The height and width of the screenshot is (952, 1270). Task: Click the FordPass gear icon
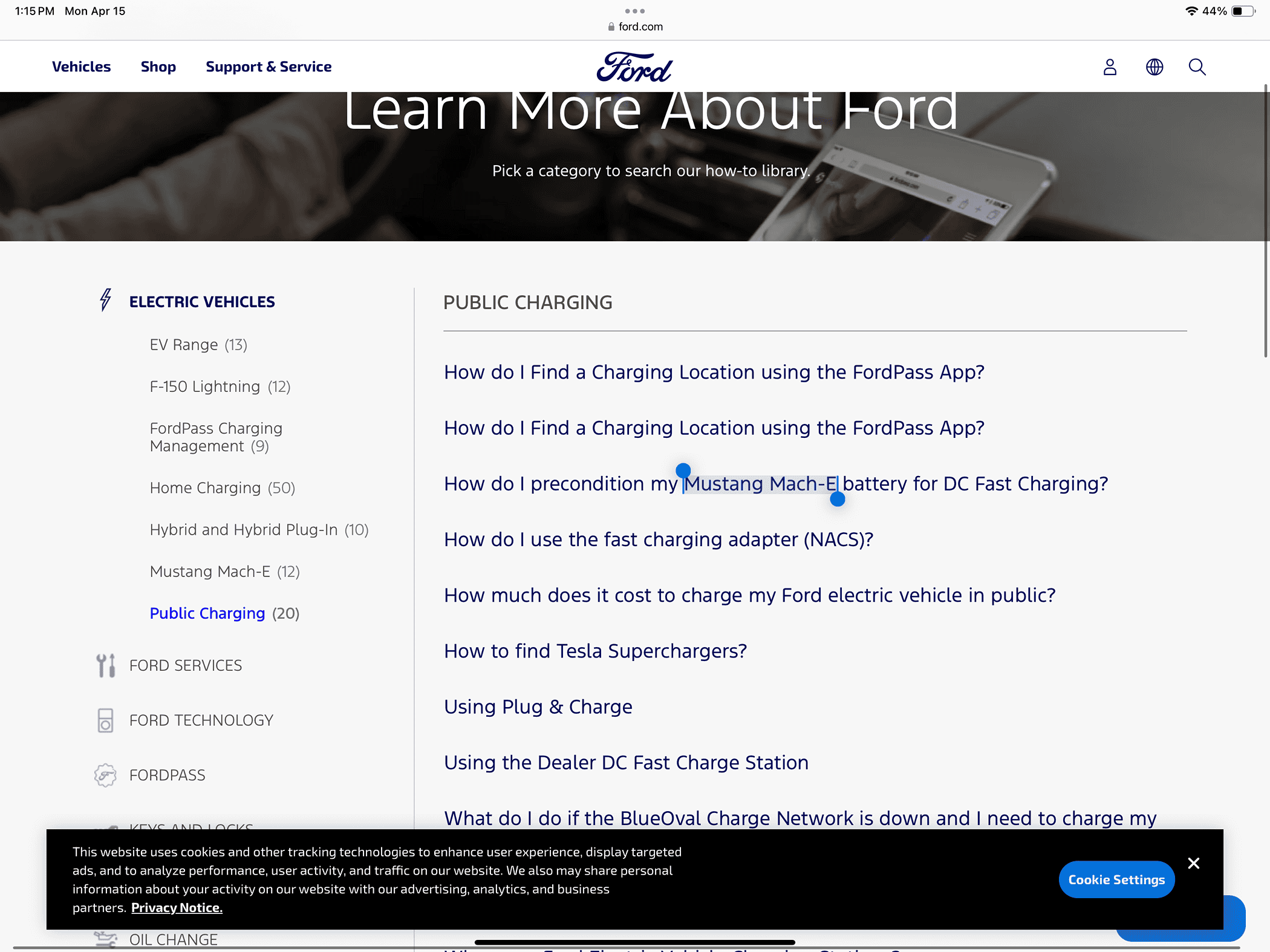coord(105,775)
